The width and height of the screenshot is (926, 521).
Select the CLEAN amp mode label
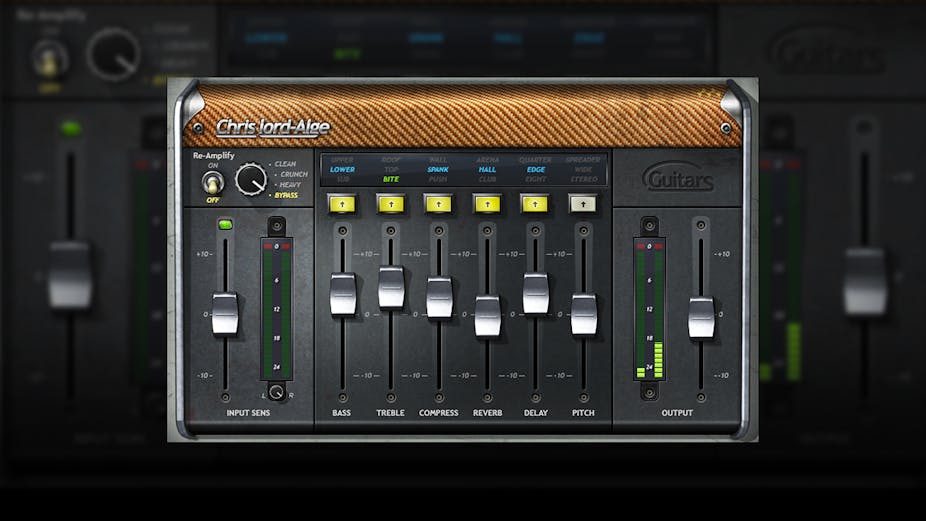click(x=285, y=164)
